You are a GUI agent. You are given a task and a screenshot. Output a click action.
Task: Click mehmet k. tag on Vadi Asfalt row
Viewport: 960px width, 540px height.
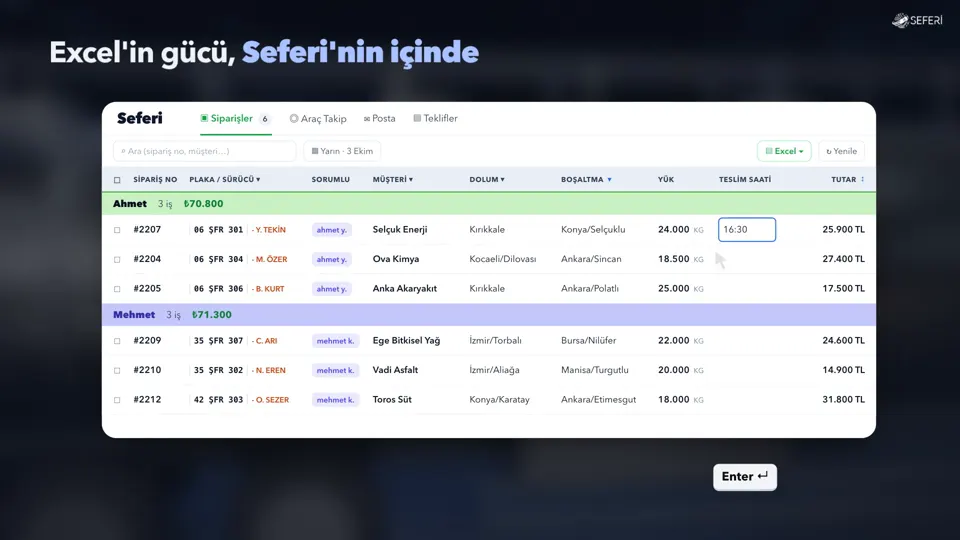pyautogui.click(x=335, y=370)
